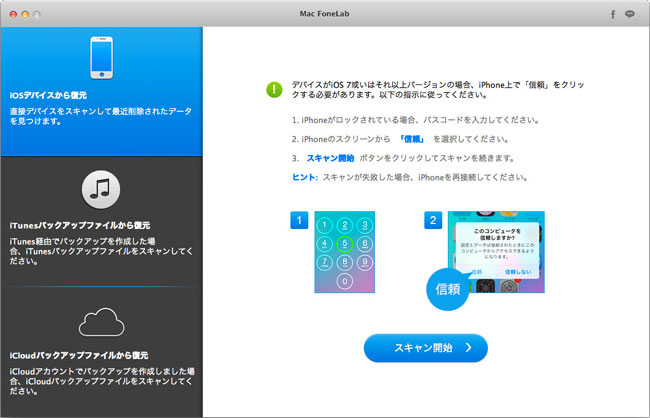Click the iCloud cloud icon
This screenshot has height=418, width=650.
click(101, 322)
